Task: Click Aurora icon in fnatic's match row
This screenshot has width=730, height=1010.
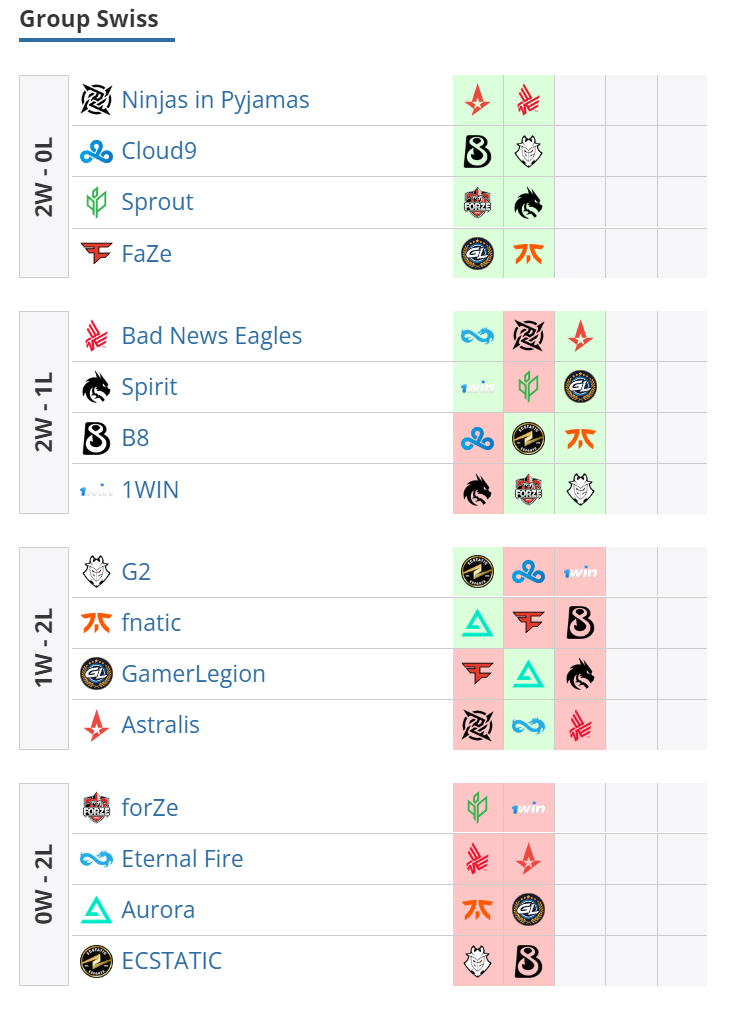Action: [477, 624]
